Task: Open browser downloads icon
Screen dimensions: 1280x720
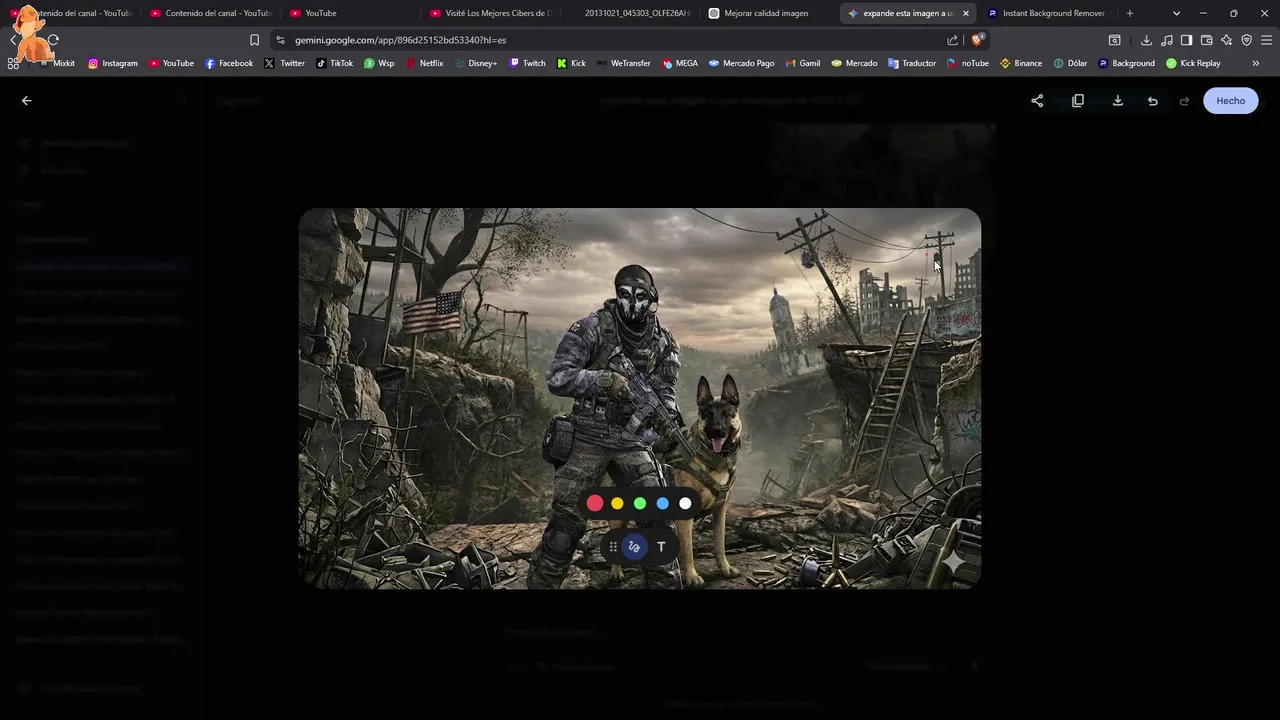Action: pos(1146,40)
